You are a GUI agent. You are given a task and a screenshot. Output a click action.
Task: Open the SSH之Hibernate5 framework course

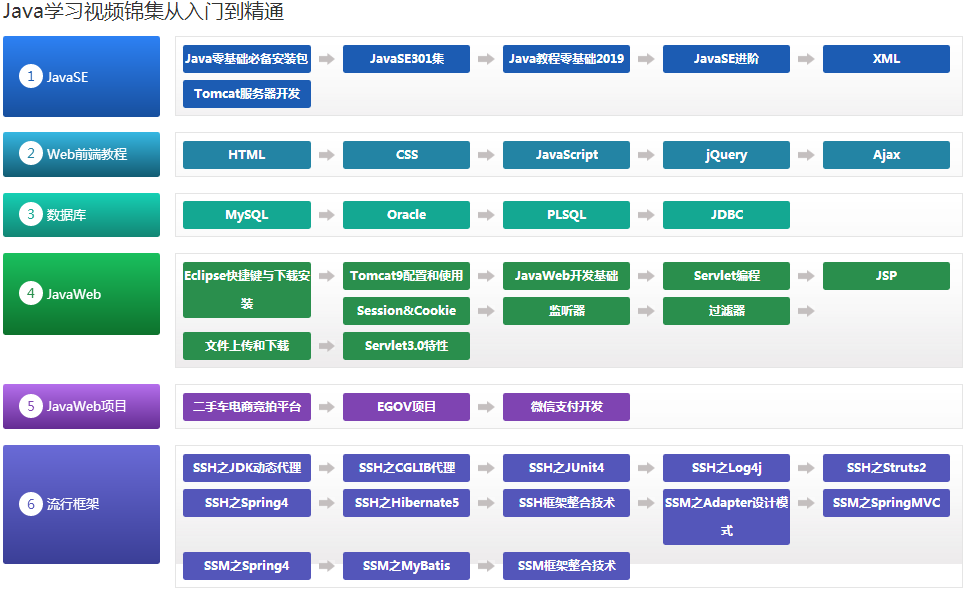point(406,503)
